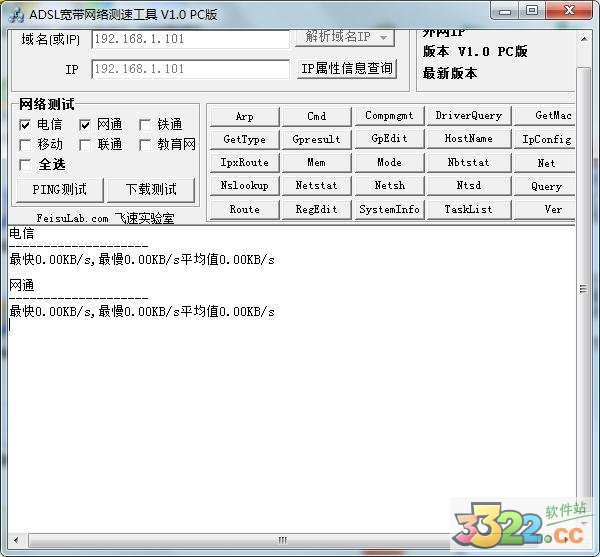Image resolution: width=600 pixels, height=557 pixels.
Task: Click the Ver button
Action: [x=545, y=210]
